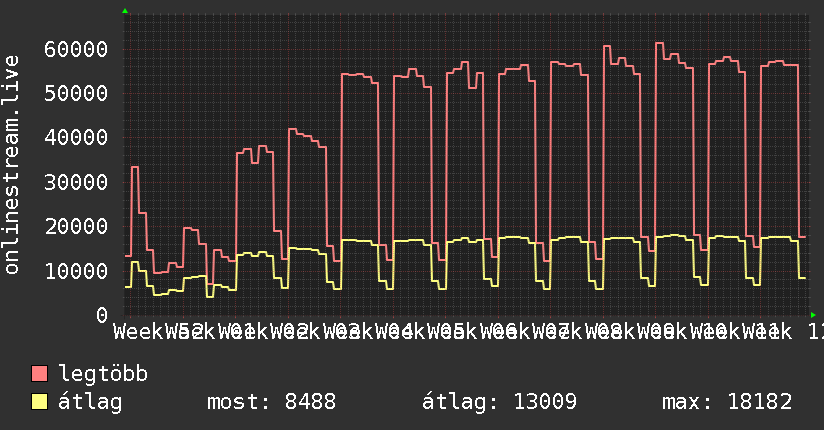Click the 50000 y-axis label

click(76, 94)
